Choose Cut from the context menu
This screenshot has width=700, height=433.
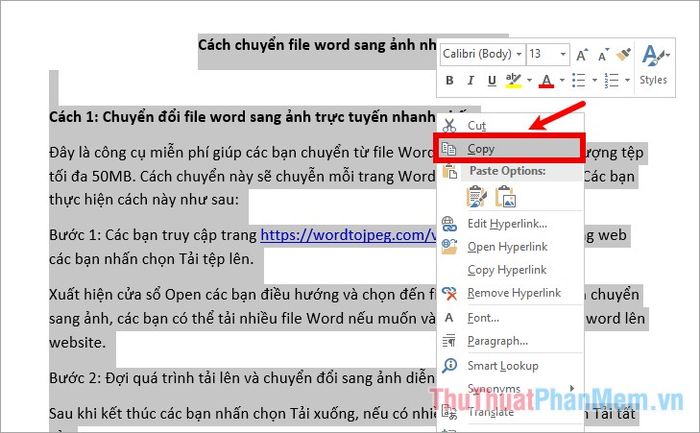(x=510, y=125)
